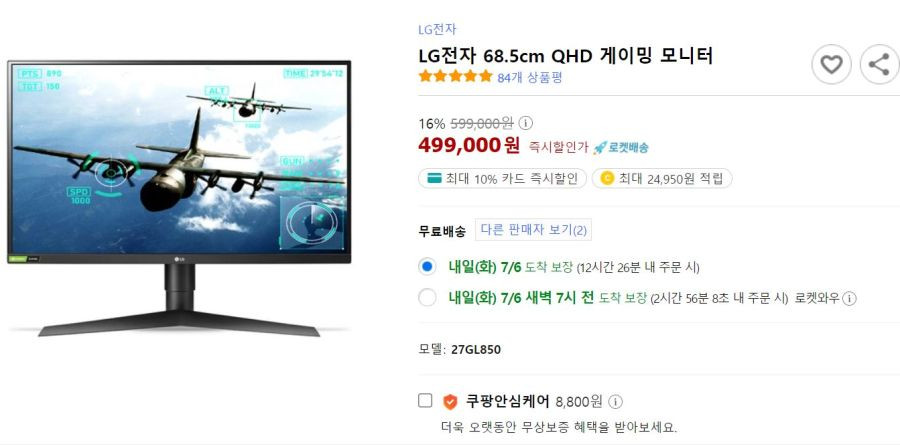Screen dimensions: 900x445
Task: Click the product title LG전자 68.5cm QHD 게이밍 모니터
Action: 565,56
